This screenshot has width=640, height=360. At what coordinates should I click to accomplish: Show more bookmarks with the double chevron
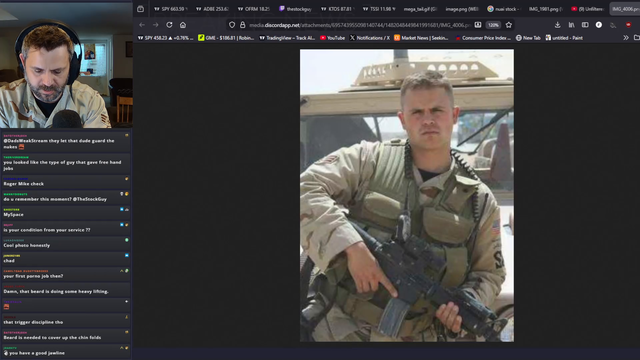(x=626, y=38)
